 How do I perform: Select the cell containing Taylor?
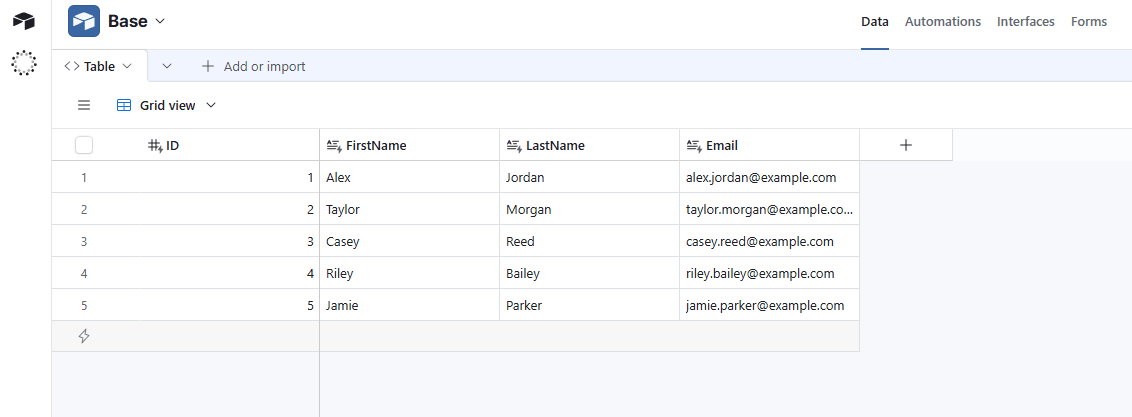click(x=409, y=209)
